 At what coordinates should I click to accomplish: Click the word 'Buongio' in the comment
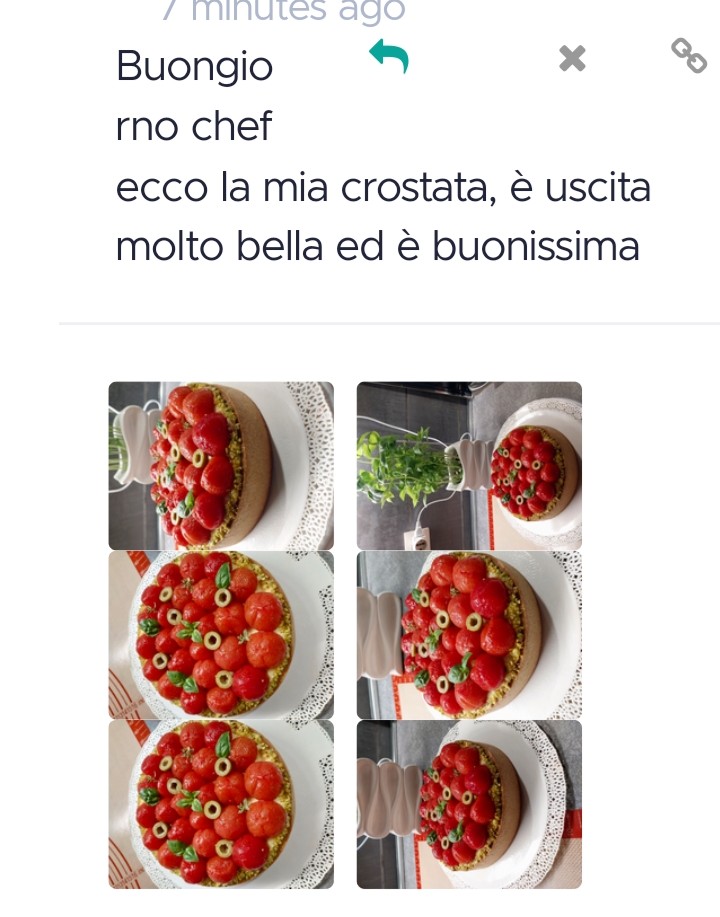195,67
